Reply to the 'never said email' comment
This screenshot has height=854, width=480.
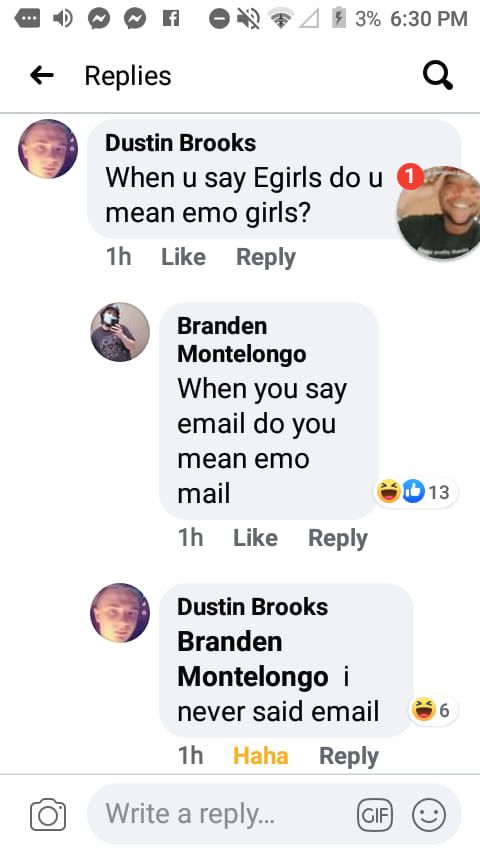[x=349, y=756]
